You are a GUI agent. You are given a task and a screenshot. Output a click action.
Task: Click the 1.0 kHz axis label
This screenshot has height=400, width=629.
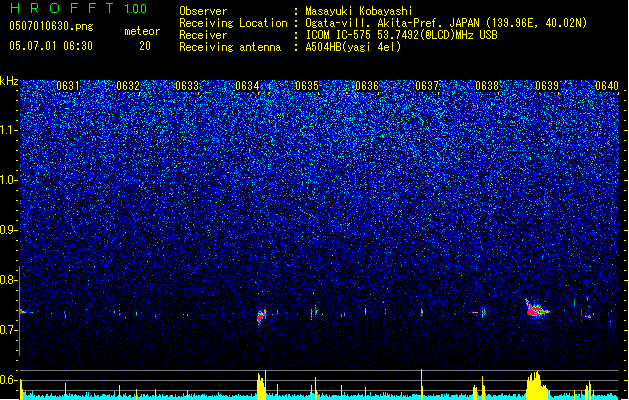tap(9, 180)
